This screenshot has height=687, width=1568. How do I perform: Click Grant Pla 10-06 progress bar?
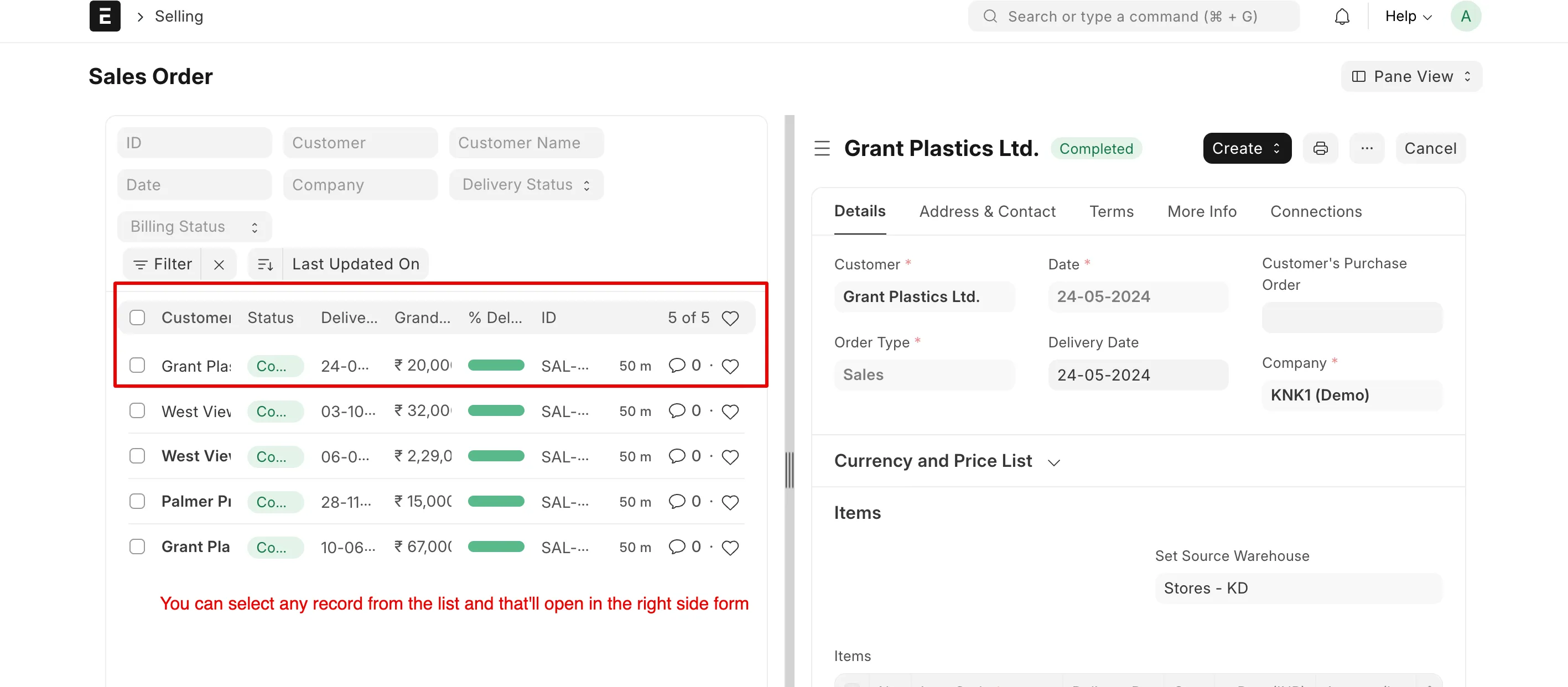tap(496, 547)
